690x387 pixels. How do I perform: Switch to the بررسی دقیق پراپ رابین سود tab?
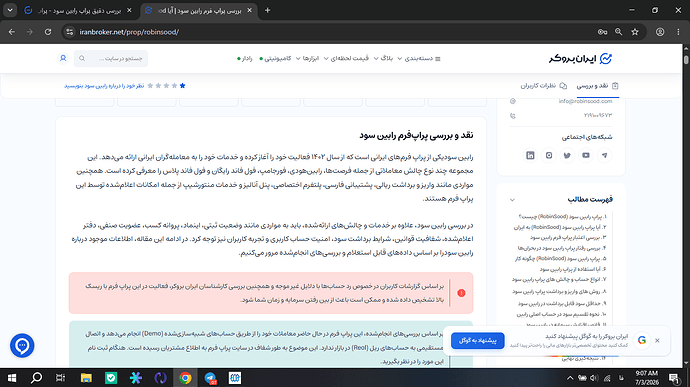[77, 10]
